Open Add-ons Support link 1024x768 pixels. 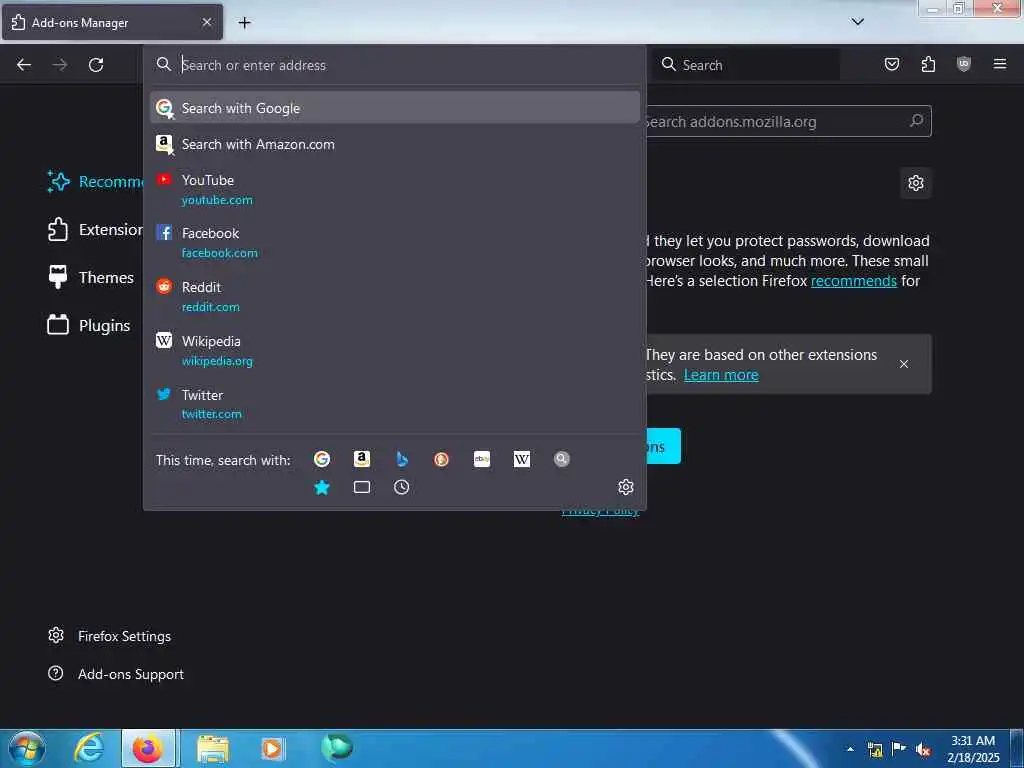tap(116, 674)
